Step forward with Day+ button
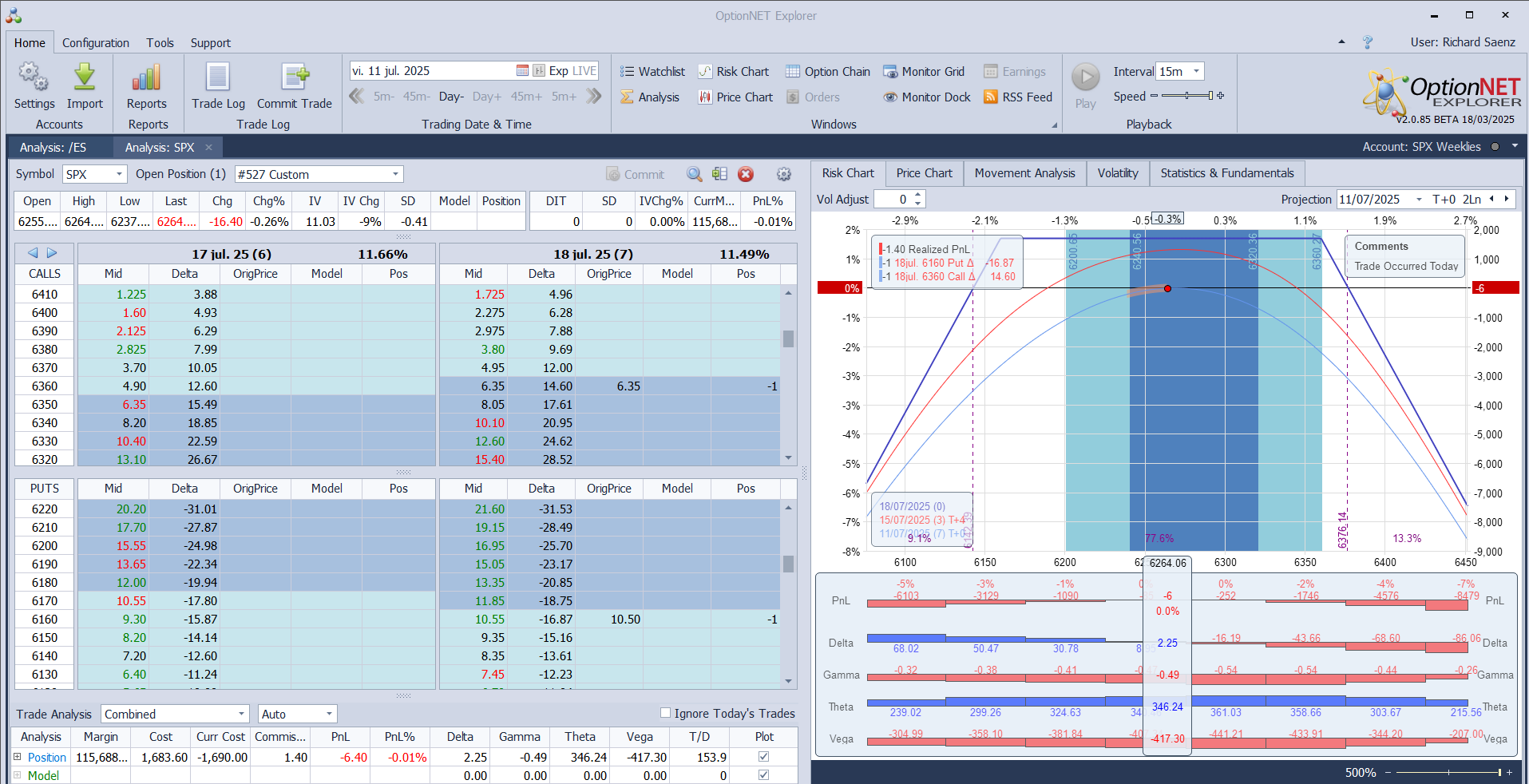Image resolution: width=1529 pixels, height=784 pixels. 487,97
